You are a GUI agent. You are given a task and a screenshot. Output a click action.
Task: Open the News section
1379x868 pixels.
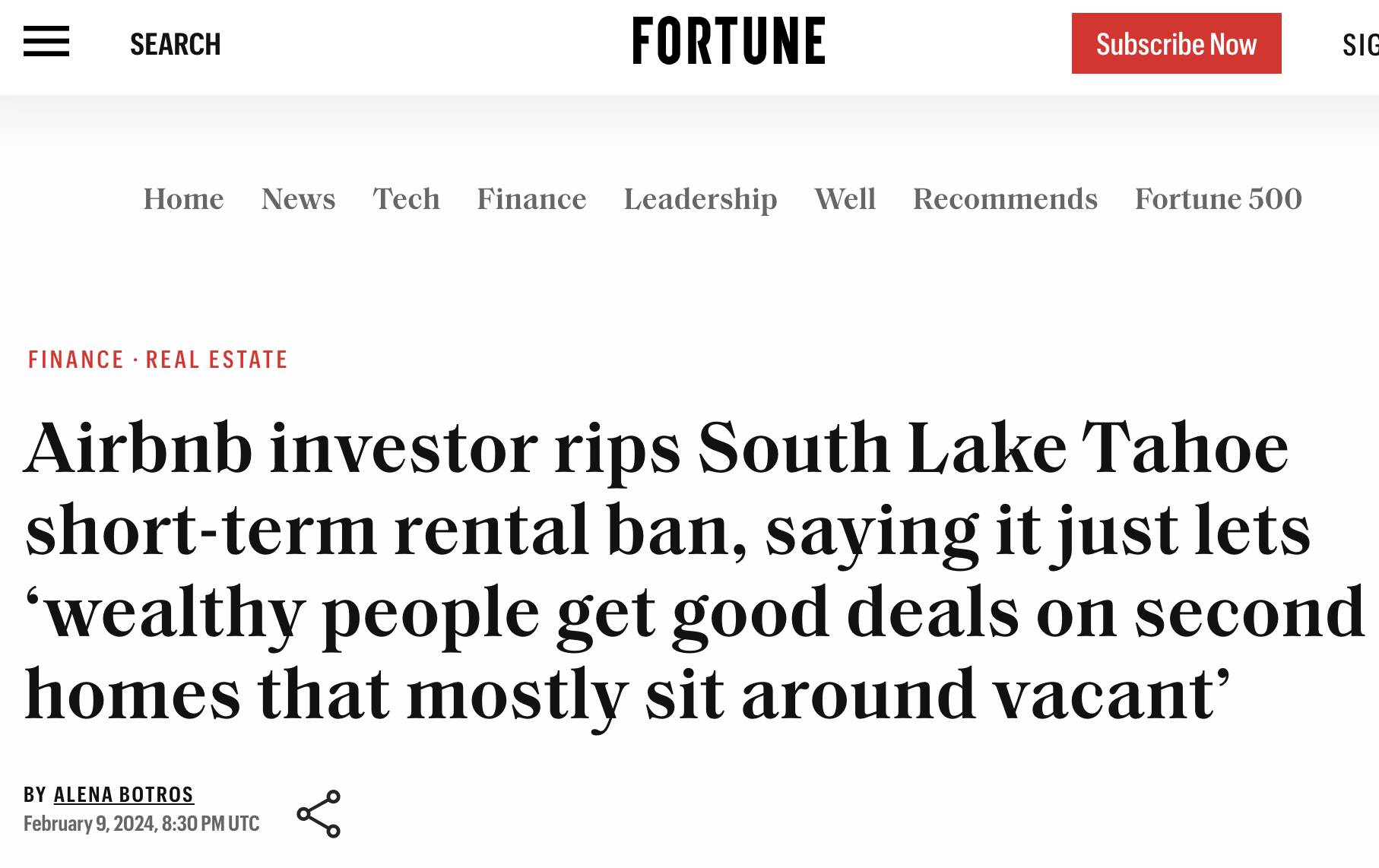[298, 199]
